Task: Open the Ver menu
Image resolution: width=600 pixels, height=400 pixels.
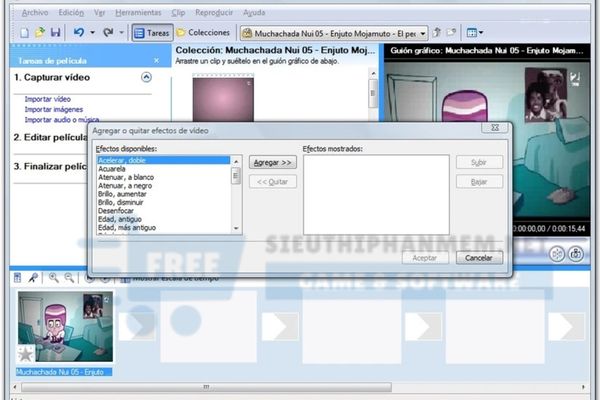Action: coord(99,13)
